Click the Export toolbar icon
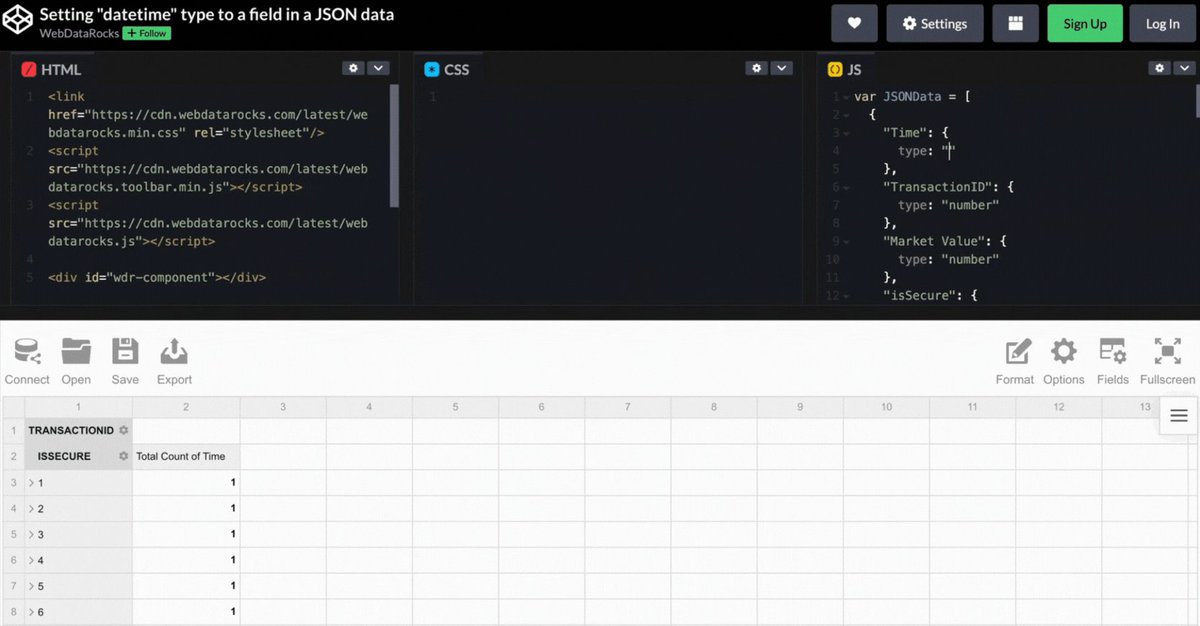 coord(174,361)
